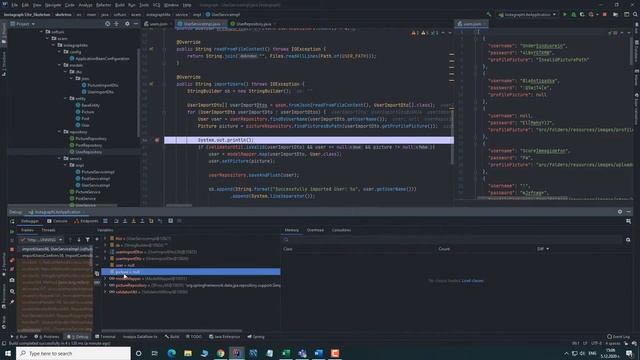
Task: Select the 'user = null' variable row
Action: (191, 265)
